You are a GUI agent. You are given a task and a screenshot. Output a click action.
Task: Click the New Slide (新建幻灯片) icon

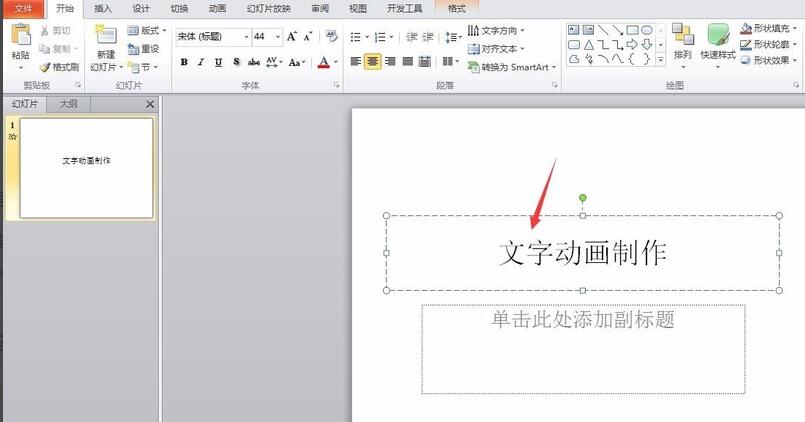click(106, 35)
